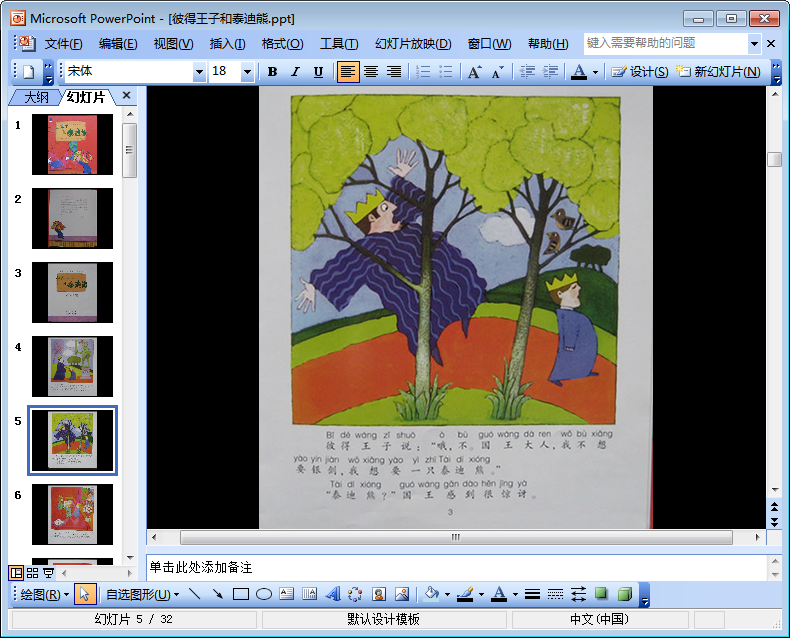This screenshot has width=790, height=638.
Task: Open the 编辑(E) menu
Action: point(118,44)
